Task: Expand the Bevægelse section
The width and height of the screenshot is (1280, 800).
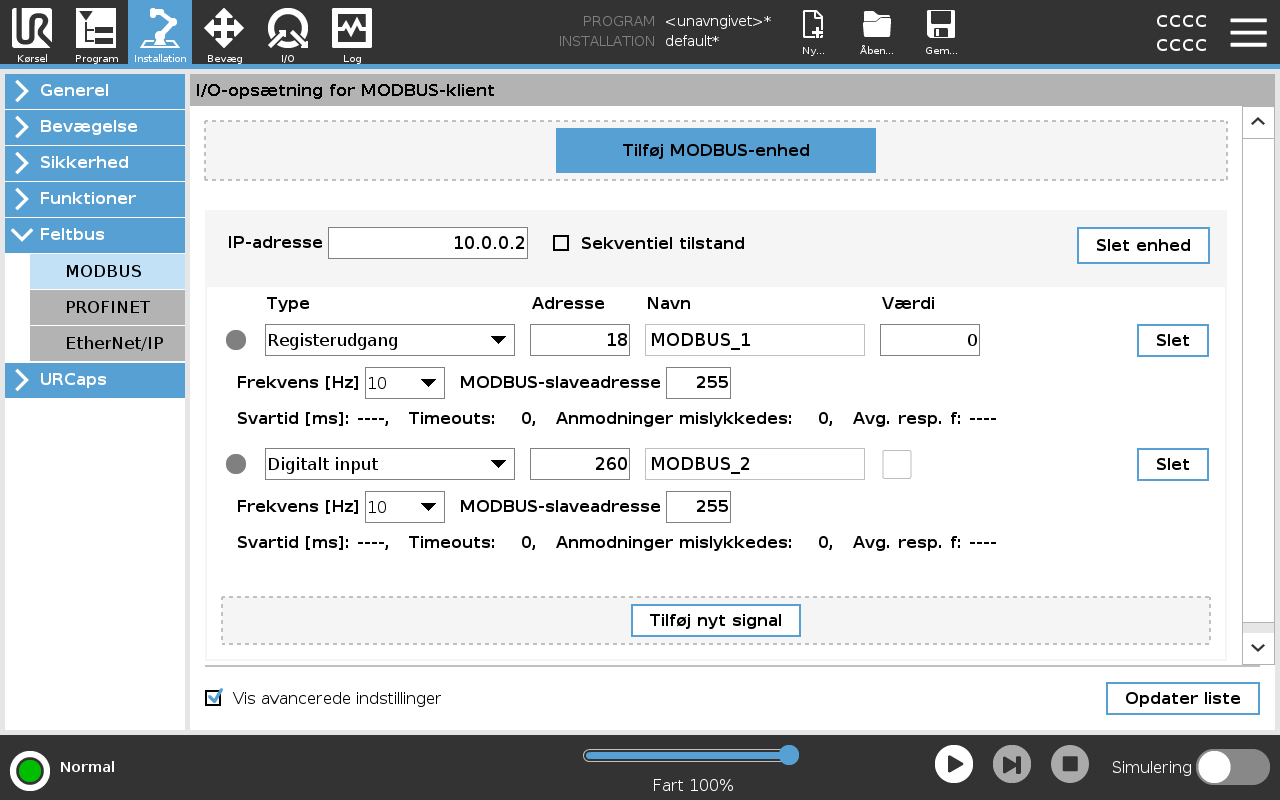Action: (95, 126)
